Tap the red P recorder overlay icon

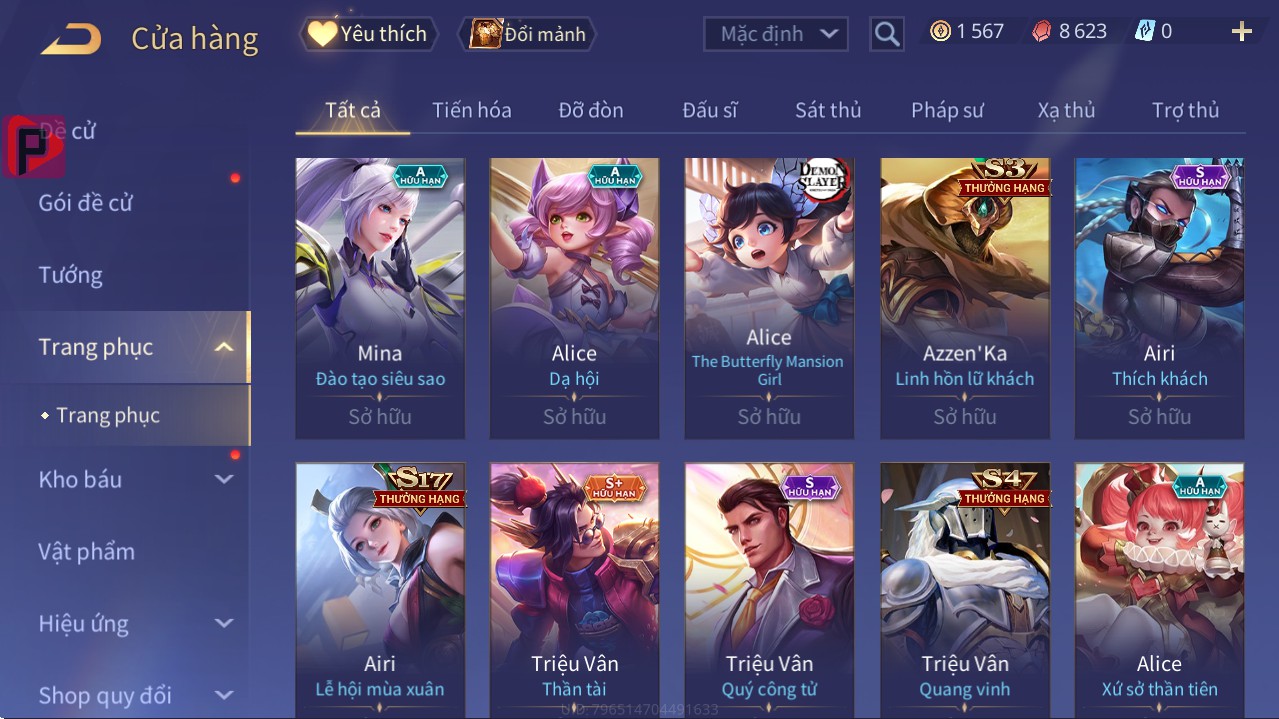click(34, 146)
